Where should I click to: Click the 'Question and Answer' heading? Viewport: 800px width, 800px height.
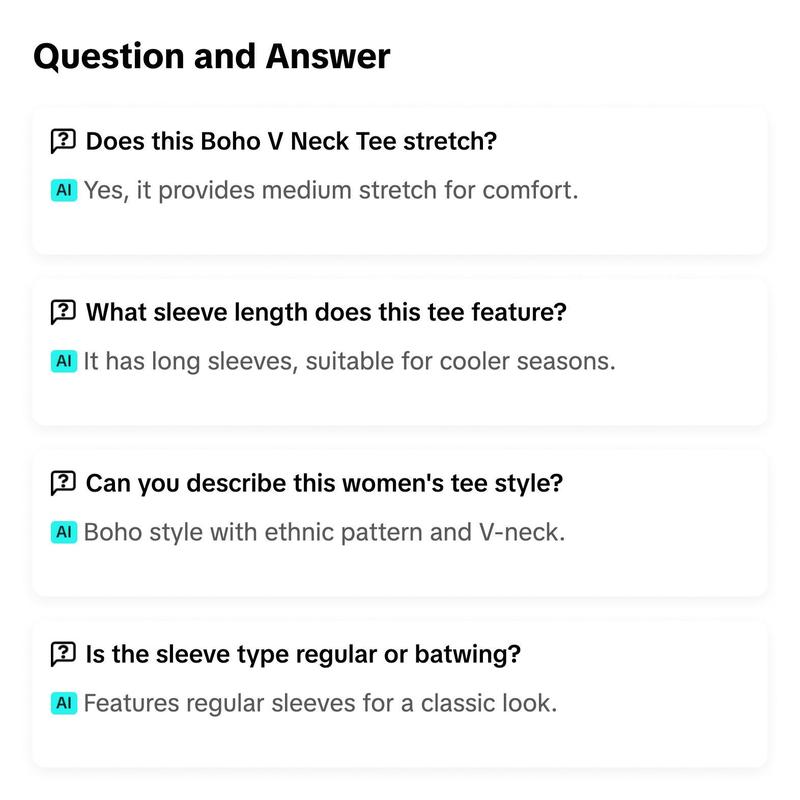tap(212, 56)
